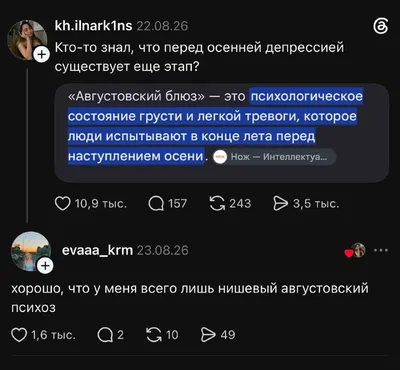Share the post using the 3,5 тыс. send icon

click(280, 204)
